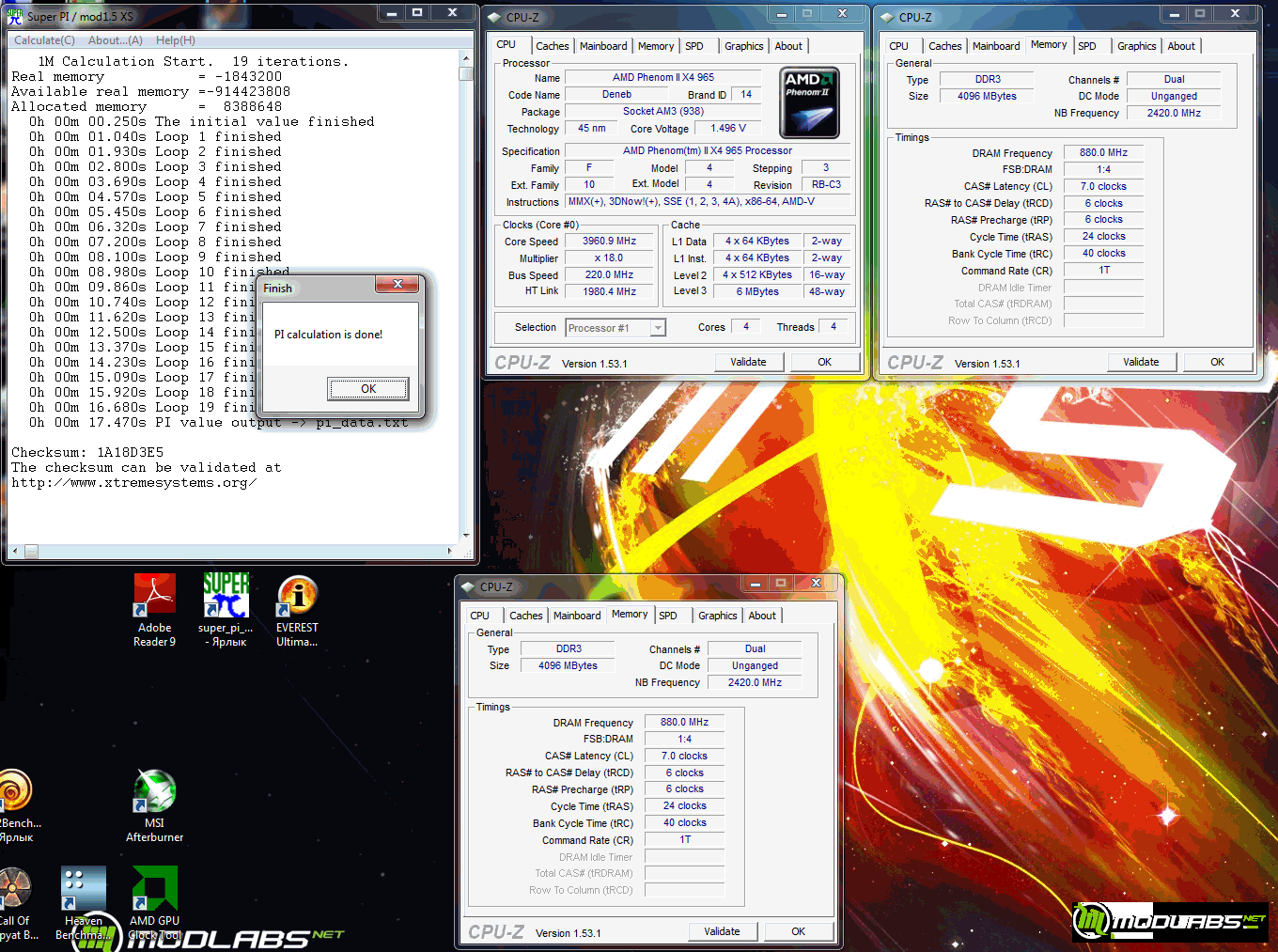The height and width of the screenshot is (952, 1278).
Task: Click the top-right CPU-Z window title icon
Action: click(x=888, y=17)
